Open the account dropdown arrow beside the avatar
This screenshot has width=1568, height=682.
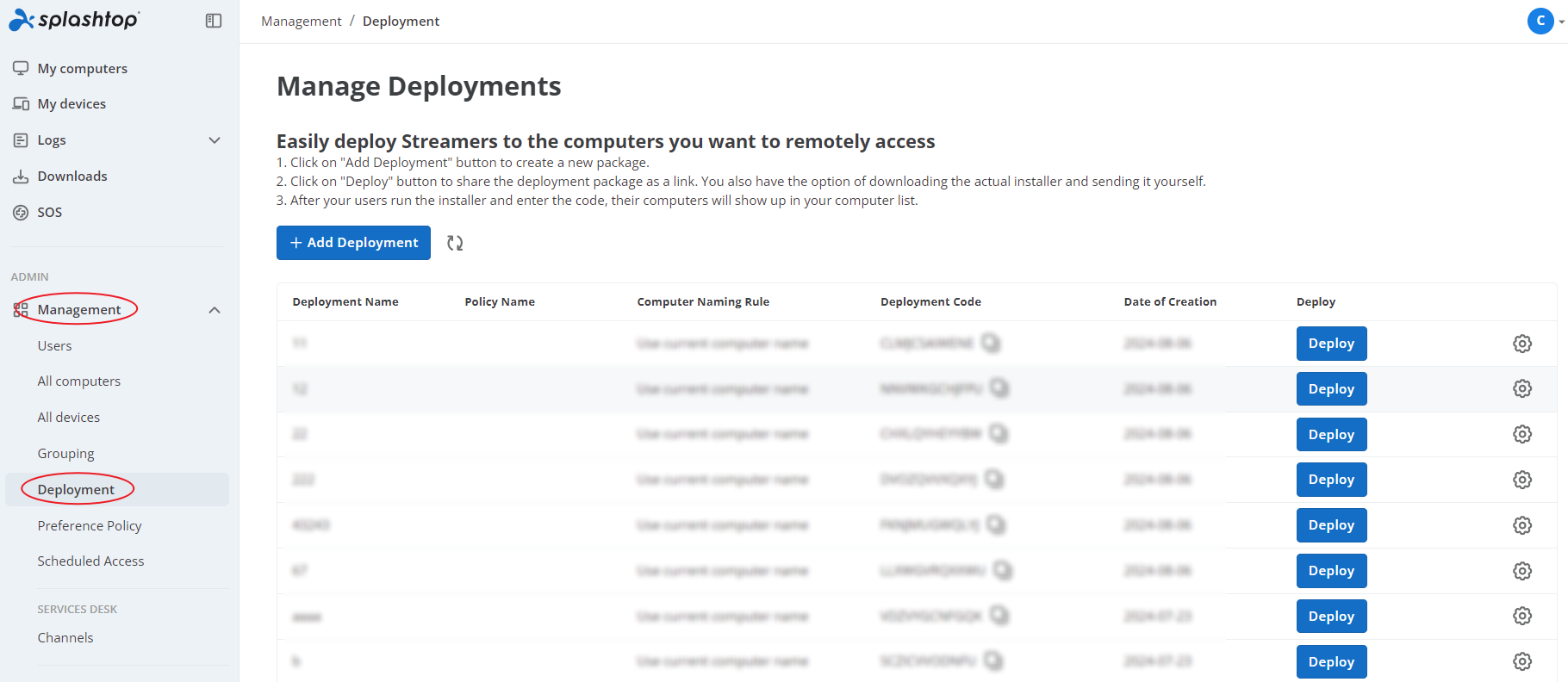tap(1561, 22)
